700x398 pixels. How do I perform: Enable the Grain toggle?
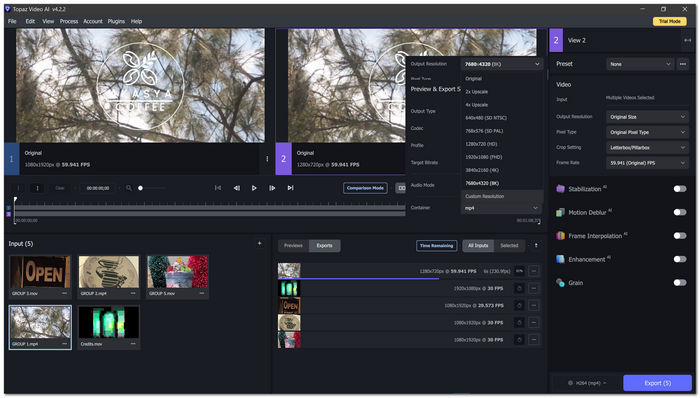click(x=680, y=282)
